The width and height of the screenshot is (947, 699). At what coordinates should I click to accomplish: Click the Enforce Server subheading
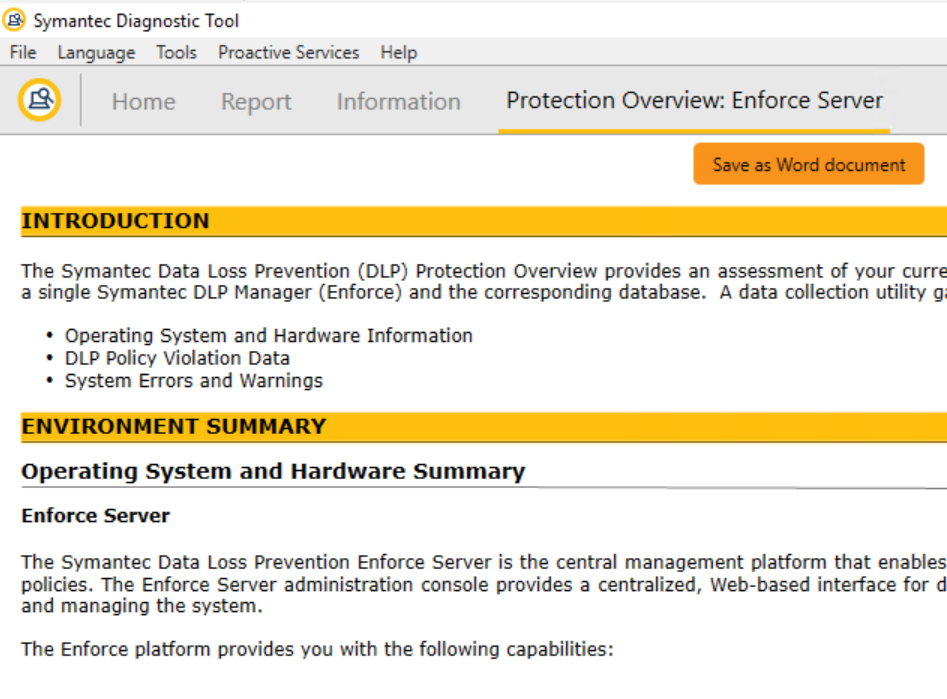(x=95, y=515)
